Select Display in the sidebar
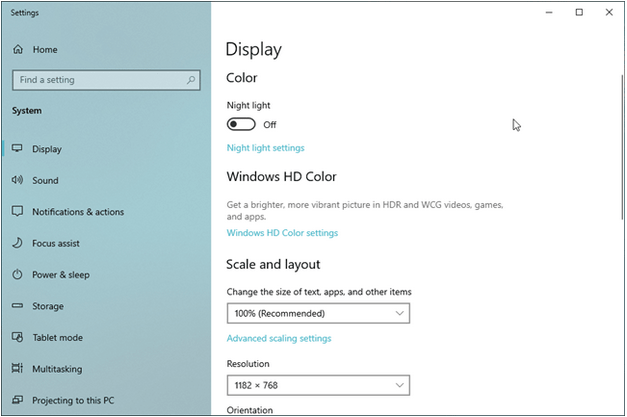The width and height of the screenshot is (627, 417). point(47,149)
